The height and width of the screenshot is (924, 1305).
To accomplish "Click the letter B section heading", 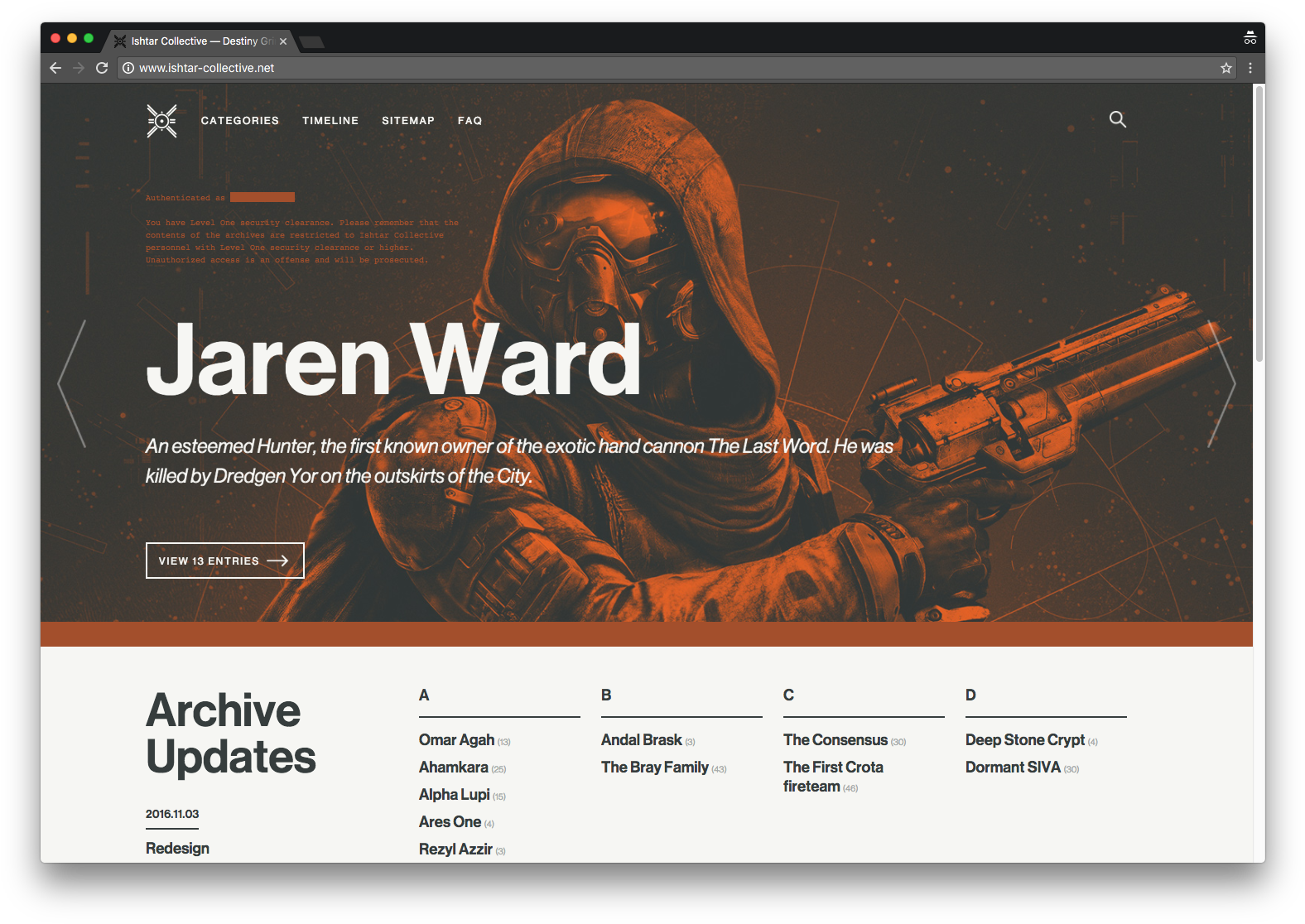I will point(606,695).
